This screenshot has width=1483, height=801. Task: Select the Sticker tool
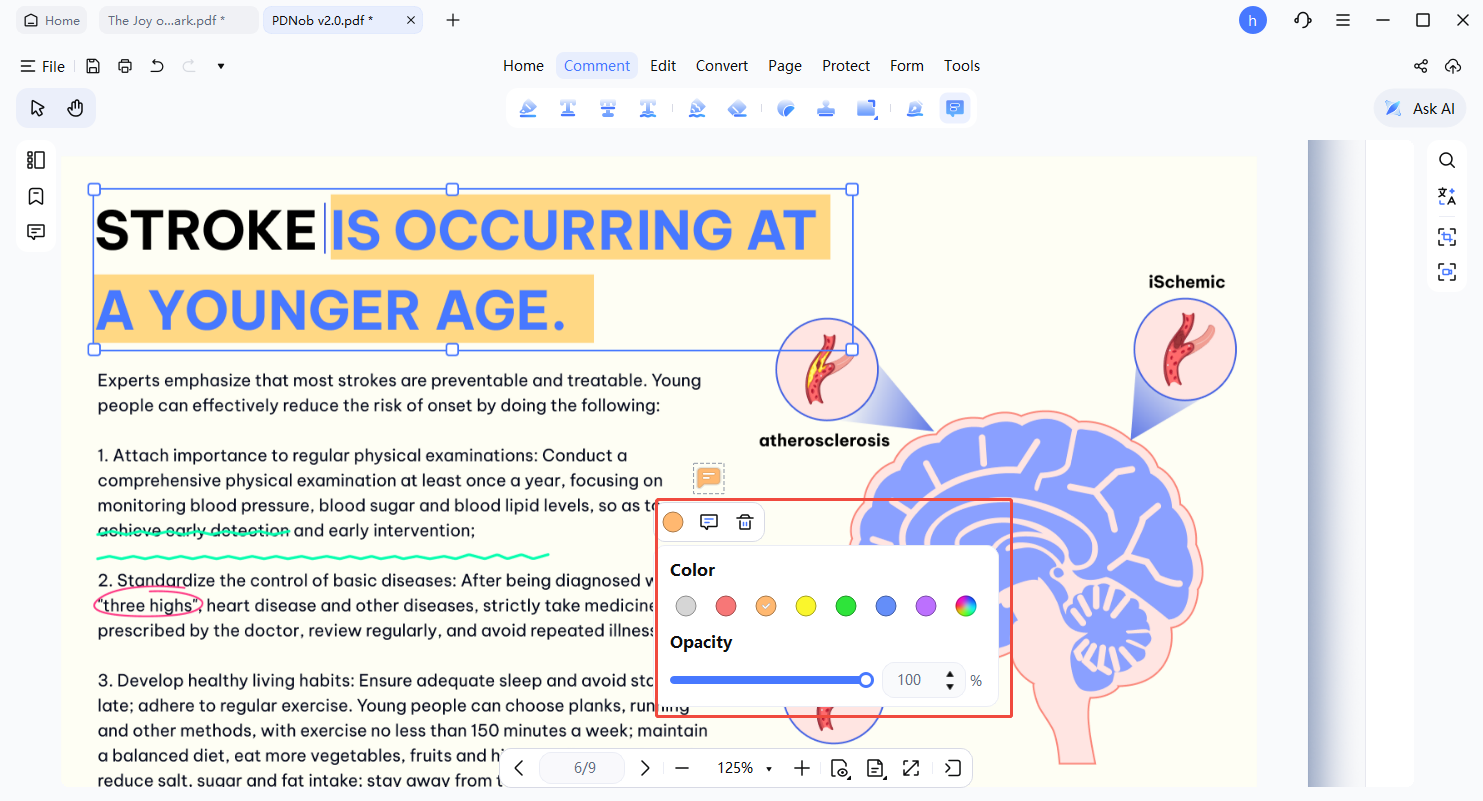click(786, 109)
